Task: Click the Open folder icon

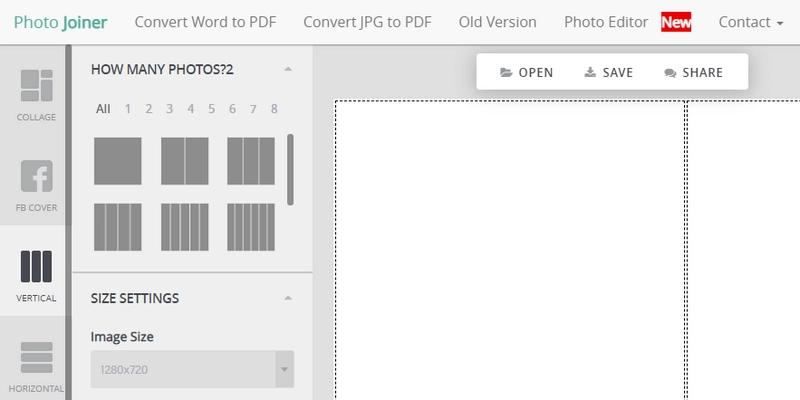Action: (x=506, y=73)
